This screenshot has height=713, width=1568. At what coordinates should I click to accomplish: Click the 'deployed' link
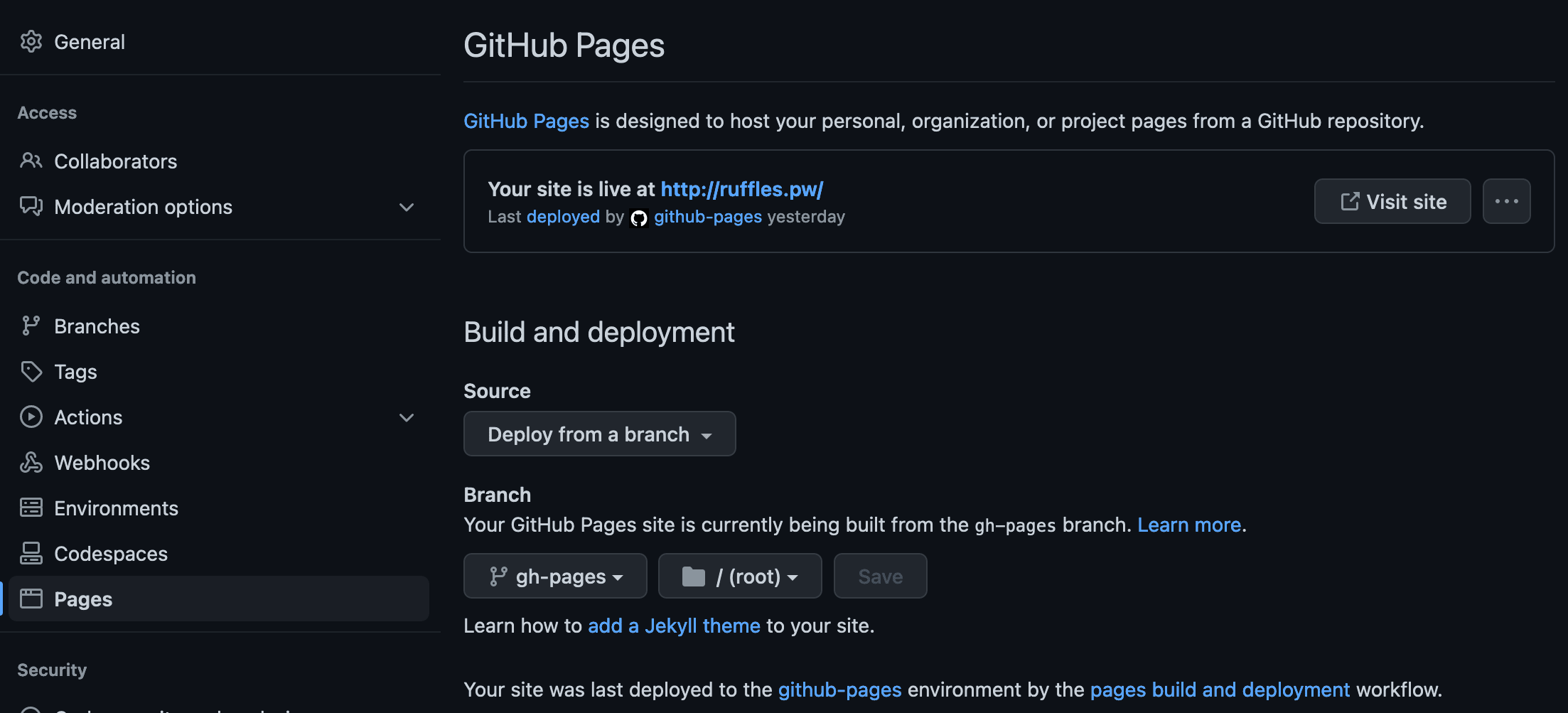[x=563, y=217]
